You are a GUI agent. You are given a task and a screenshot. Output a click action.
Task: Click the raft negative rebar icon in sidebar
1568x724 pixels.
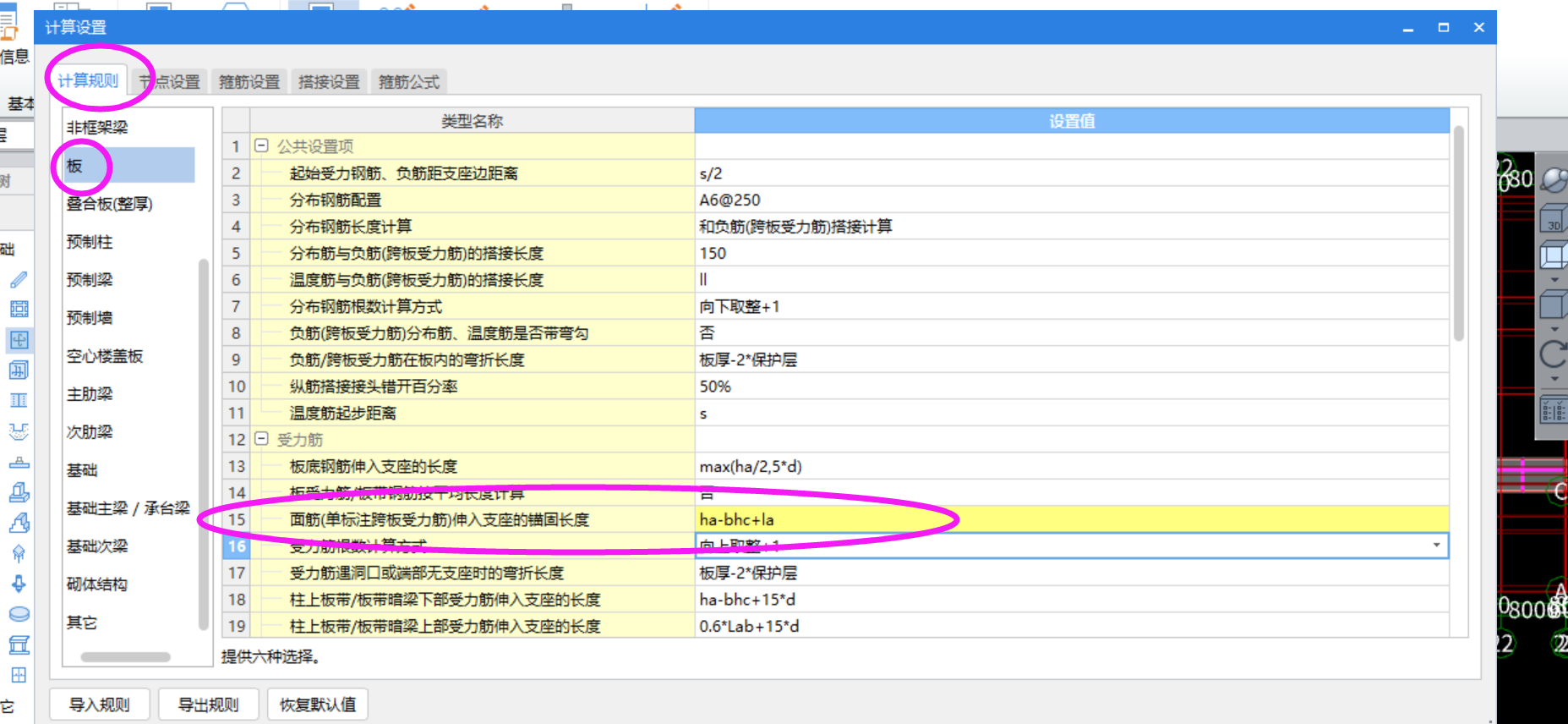coord(19,370)
